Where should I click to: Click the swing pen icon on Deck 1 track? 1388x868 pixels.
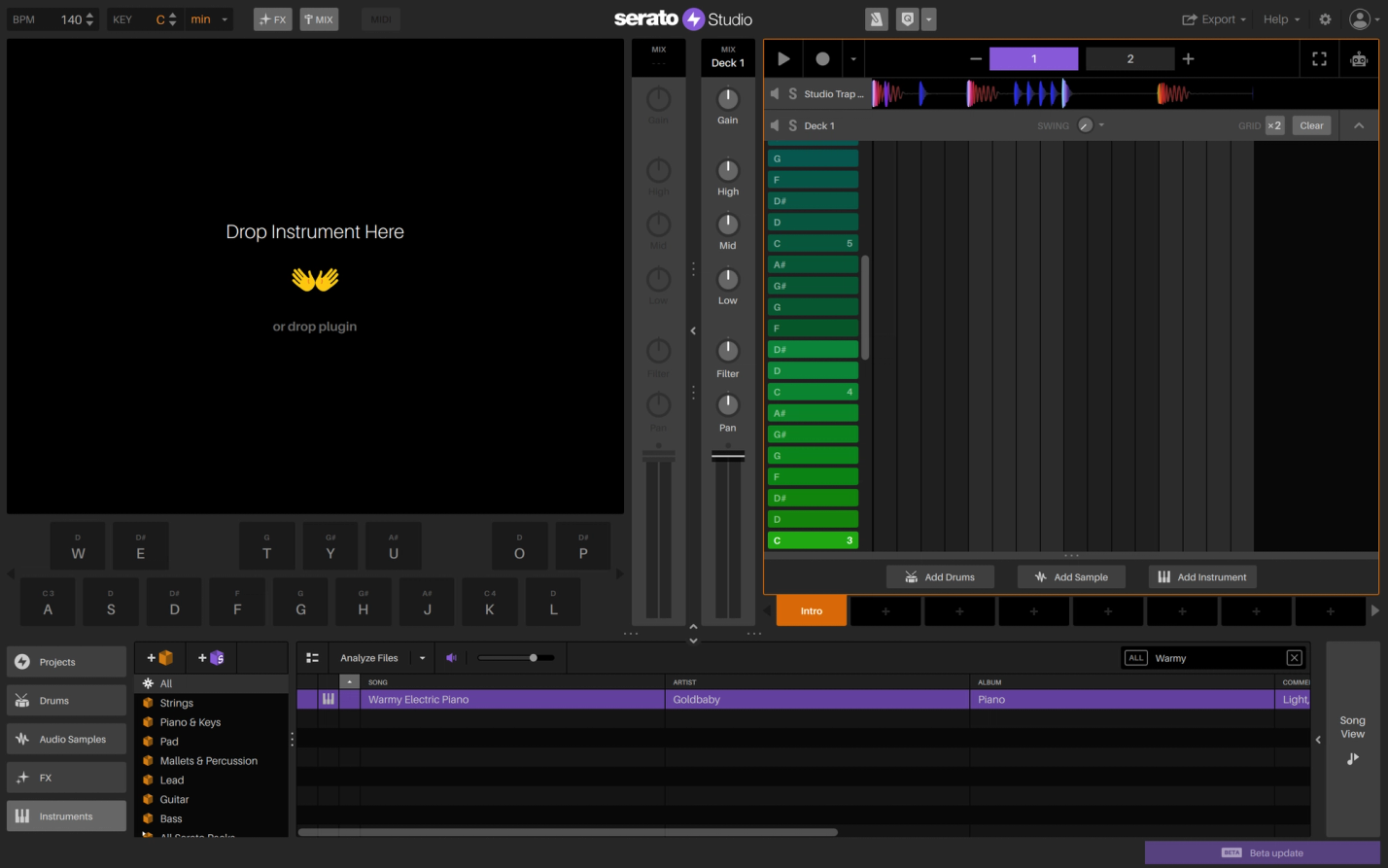pos(1085,125)
